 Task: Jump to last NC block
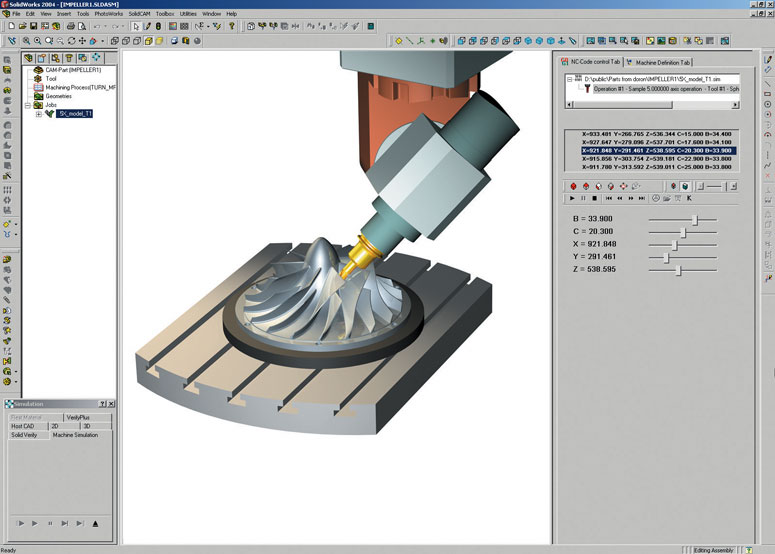[x=642, y=198]
